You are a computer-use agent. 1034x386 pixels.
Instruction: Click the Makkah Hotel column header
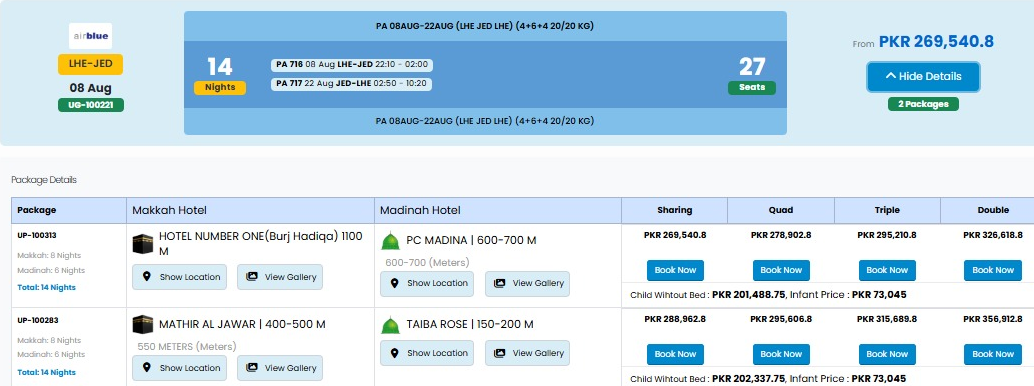click(251, 210)
